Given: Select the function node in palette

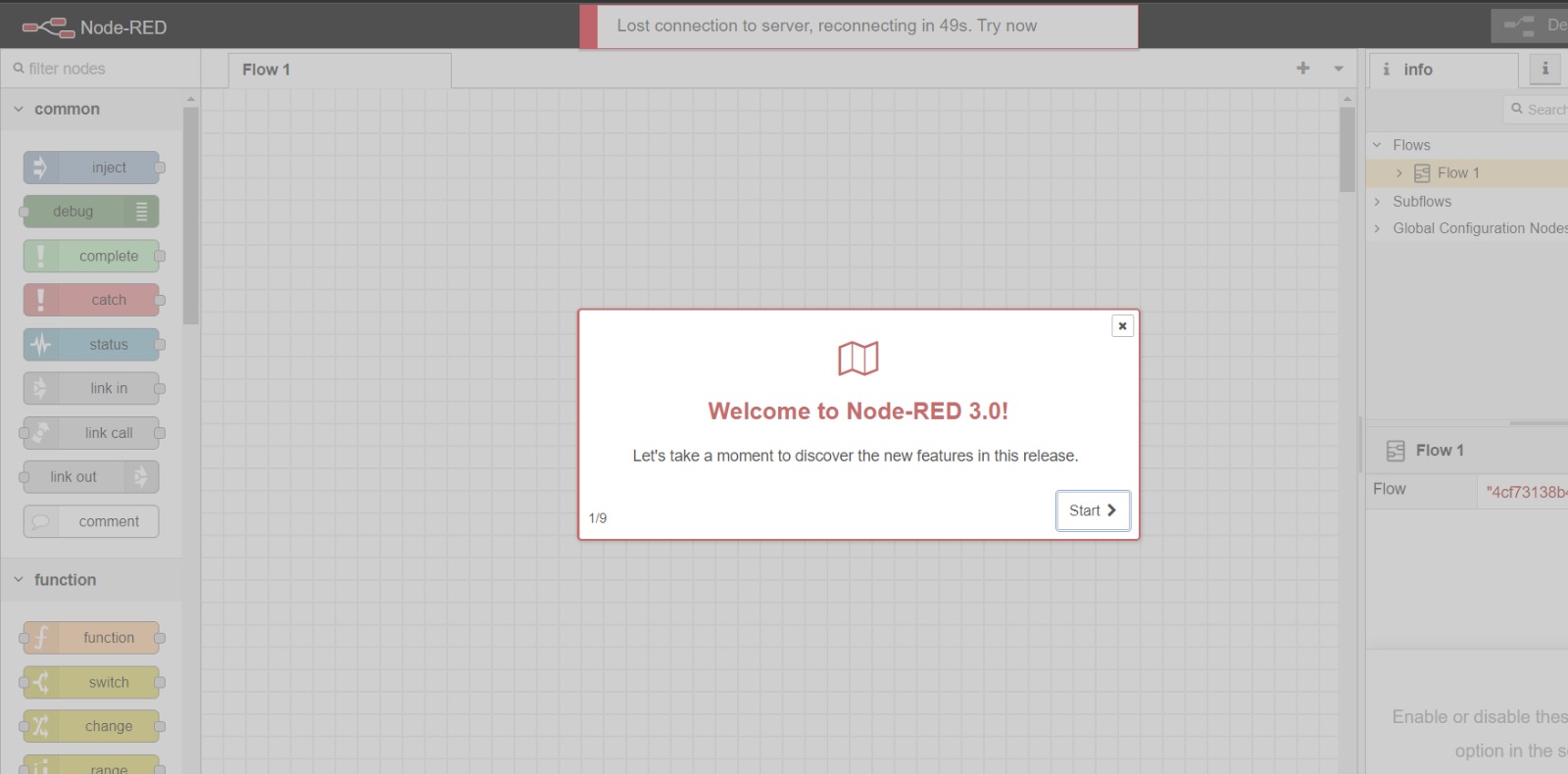Looking at the screenshot, I should tap(91, 638).
